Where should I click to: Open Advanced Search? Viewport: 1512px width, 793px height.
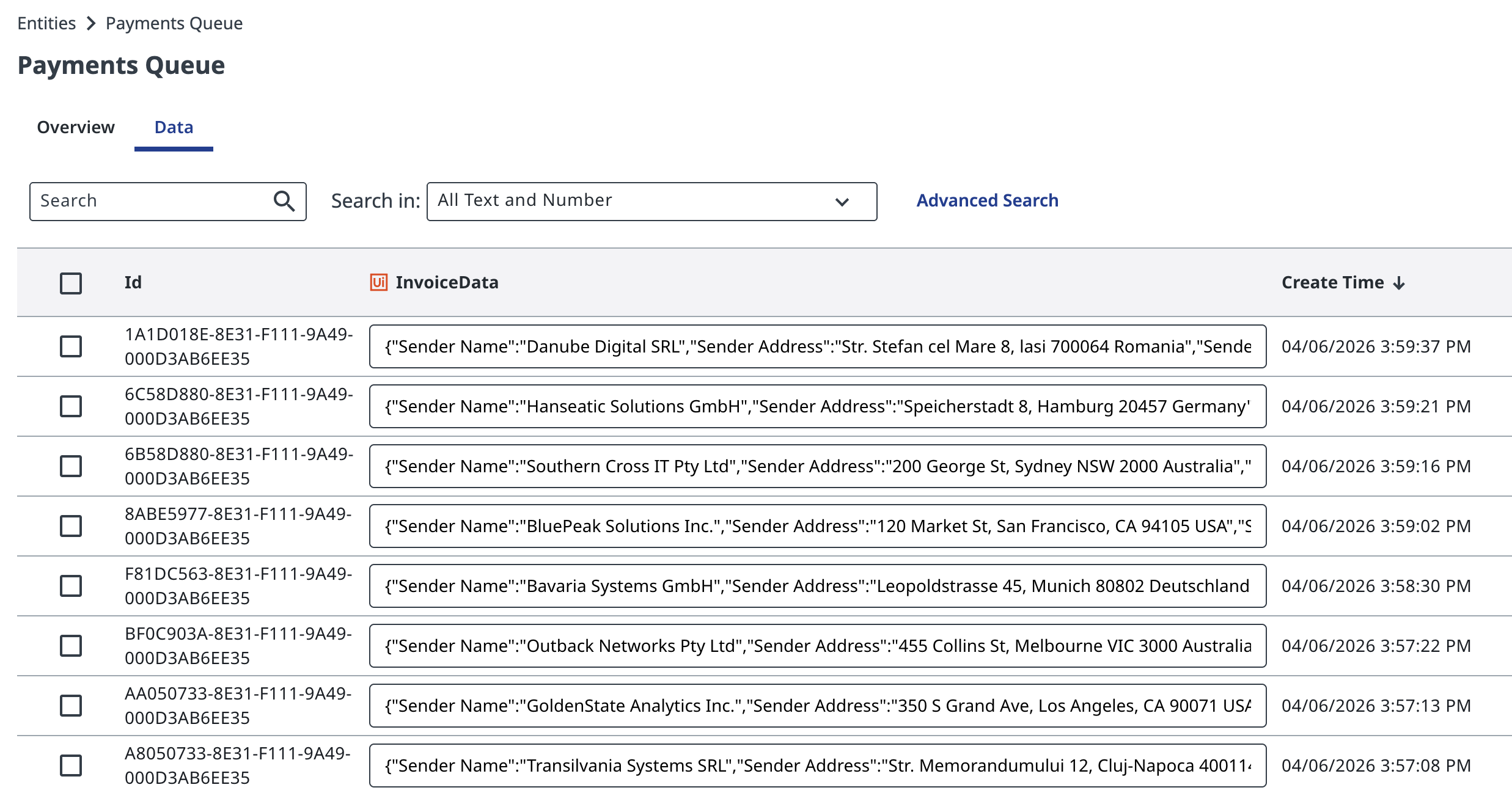(987, 200)
